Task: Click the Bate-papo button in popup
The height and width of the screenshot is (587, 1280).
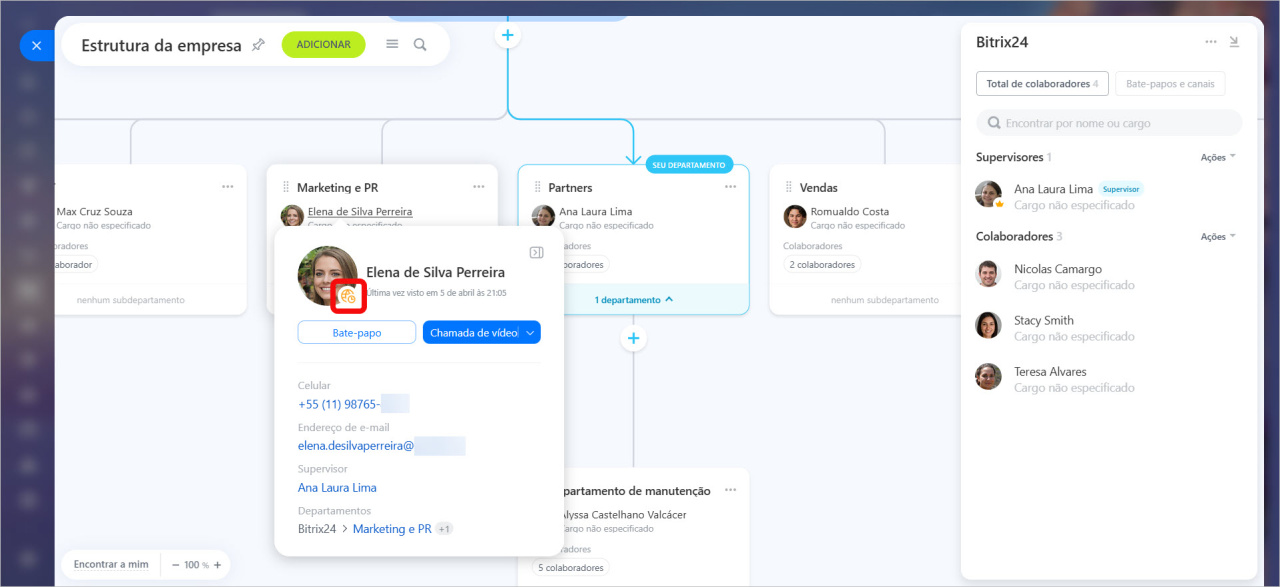Action: point(356,332)
